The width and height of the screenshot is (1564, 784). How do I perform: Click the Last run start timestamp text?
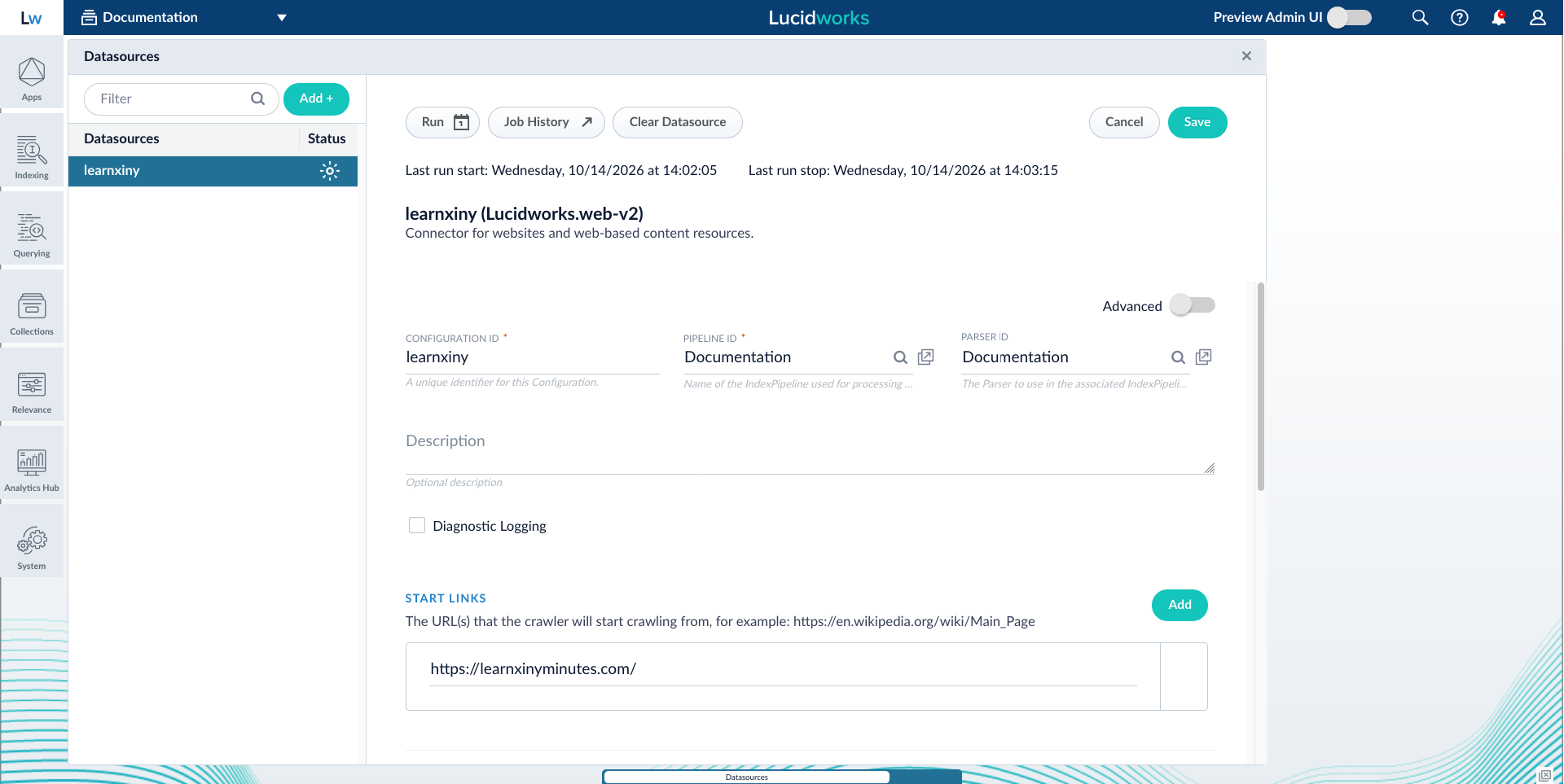pyautogui.click(x=561, y=170)
